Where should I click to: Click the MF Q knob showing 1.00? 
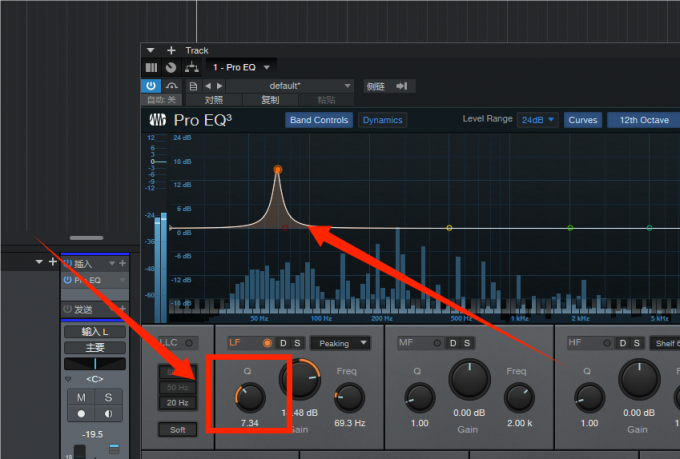[420, 397]
